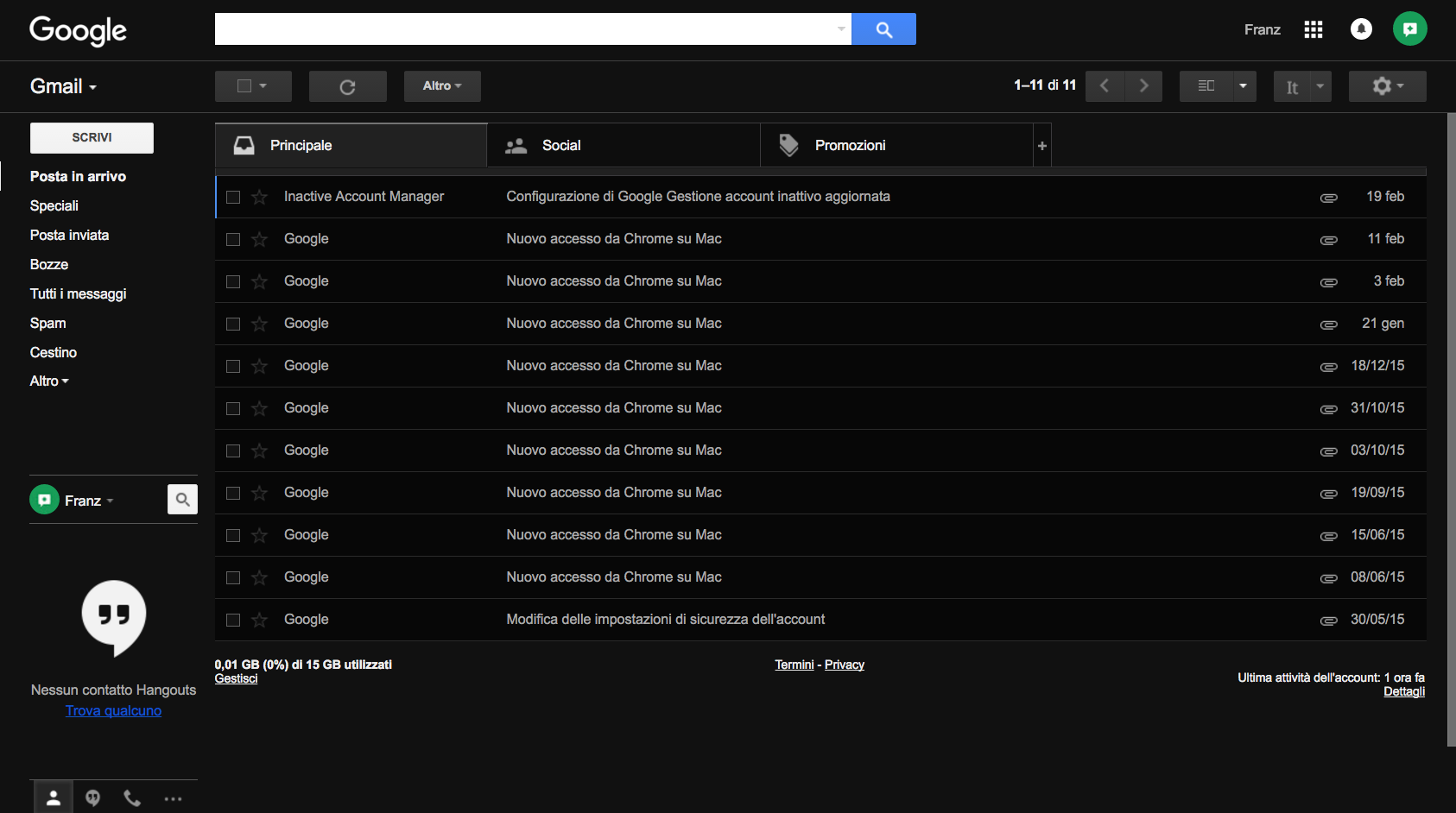Open the Altro toolbar dropdown
The width and height of the screenshot is (1456, 813).
pyautogui.click(x=442, y=85)
